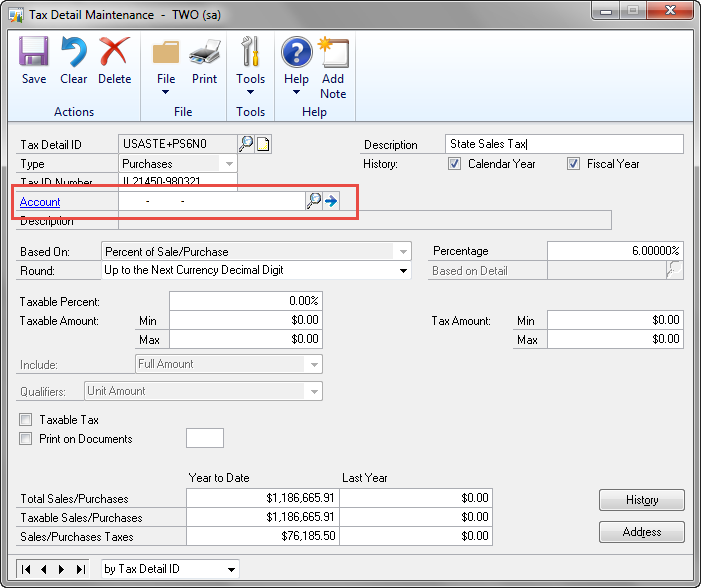The height and width of the screenshot is (588, 701).
Task: Click the Add Note icon
Action: tap(333, 52)
